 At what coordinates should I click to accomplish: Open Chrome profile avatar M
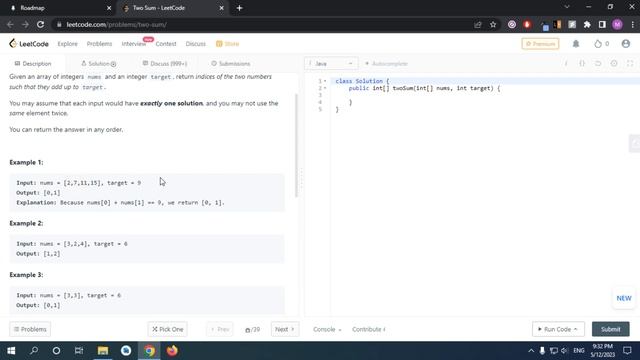pyautogui.click(x=617, y=24)
